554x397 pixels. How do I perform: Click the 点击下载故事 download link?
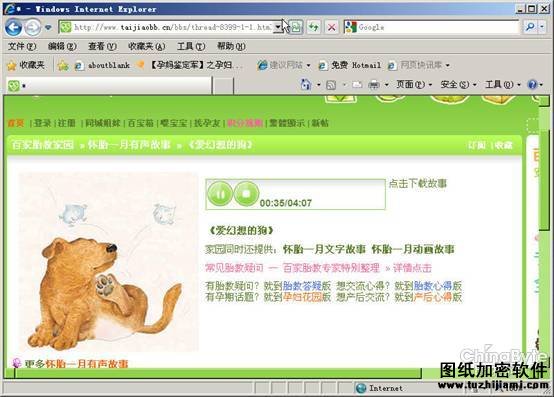(x=418, y=183)
